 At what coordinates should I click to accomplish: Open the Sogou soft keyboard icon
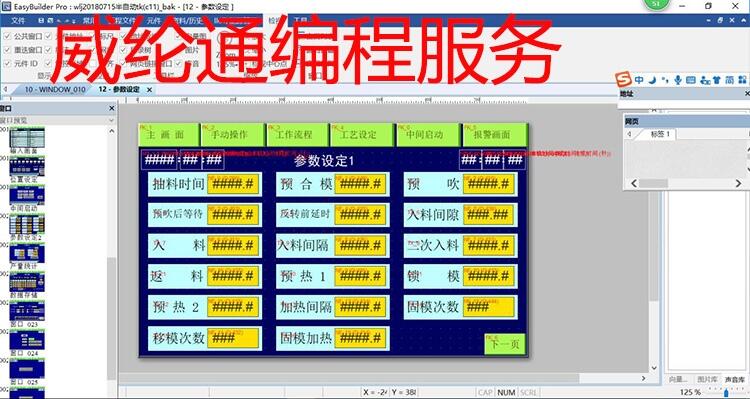click(691, 80)
